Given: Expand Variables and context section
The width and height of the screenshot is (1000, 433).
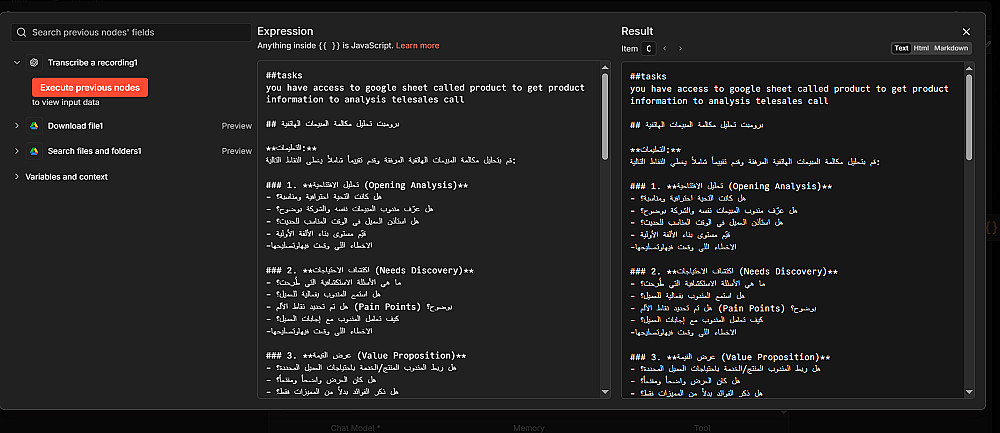Looking at the screenshot, I should (x=17, y=177).
